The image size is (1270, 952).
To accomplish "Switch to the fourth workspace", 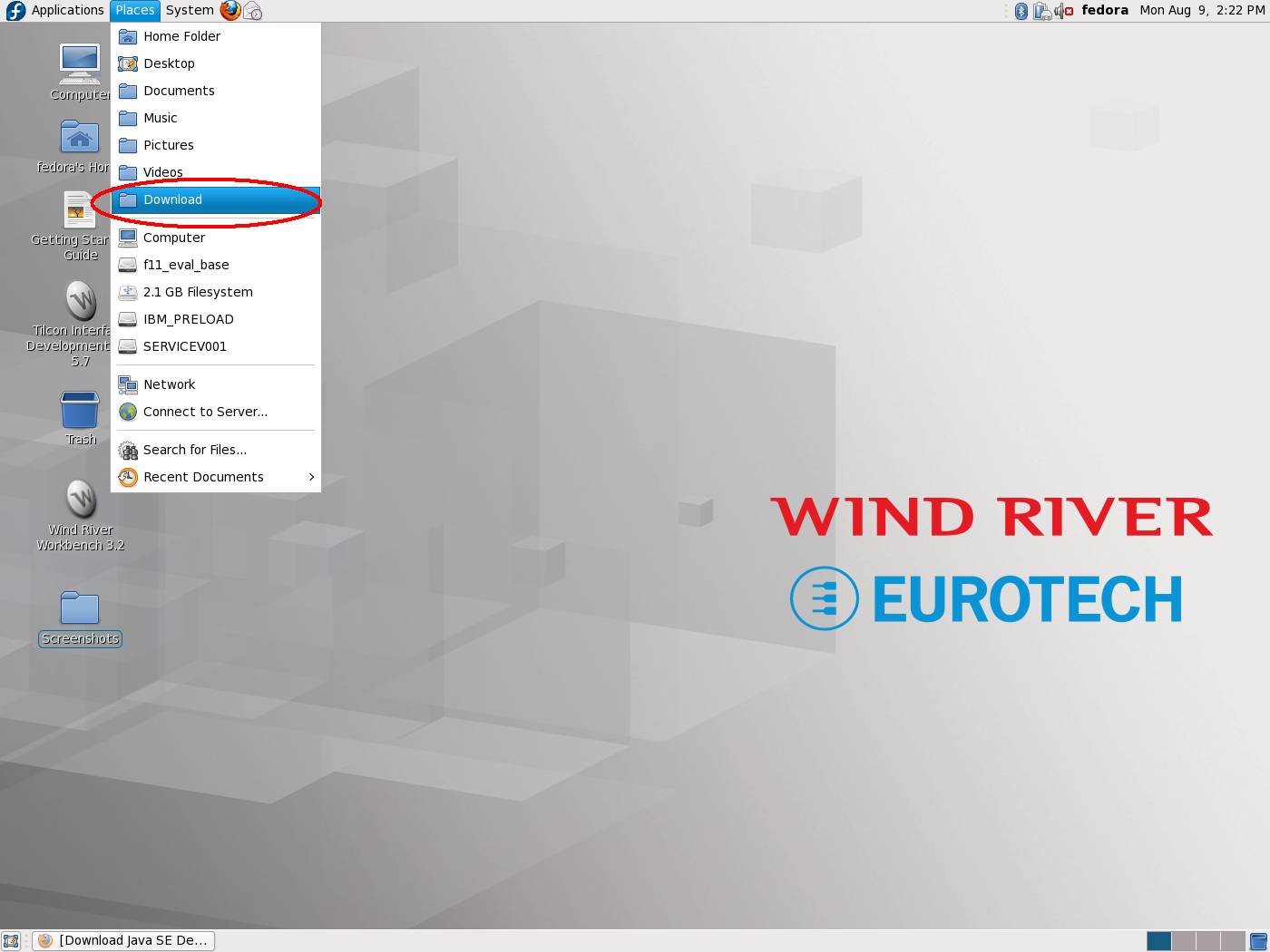I will [x=1232, y=941].
